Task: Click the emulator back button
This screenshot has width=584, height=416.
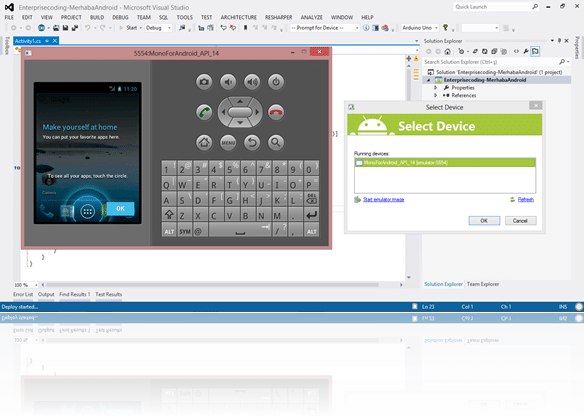Action: pyautogui.click(x=252, y=142)
